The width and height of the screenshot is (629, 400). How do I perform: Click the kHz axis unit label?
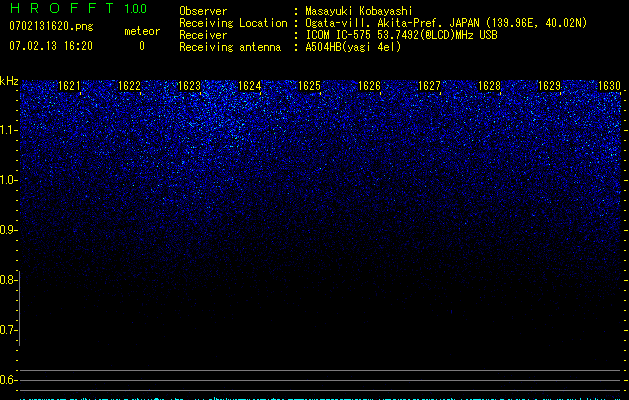pos(9,81)
